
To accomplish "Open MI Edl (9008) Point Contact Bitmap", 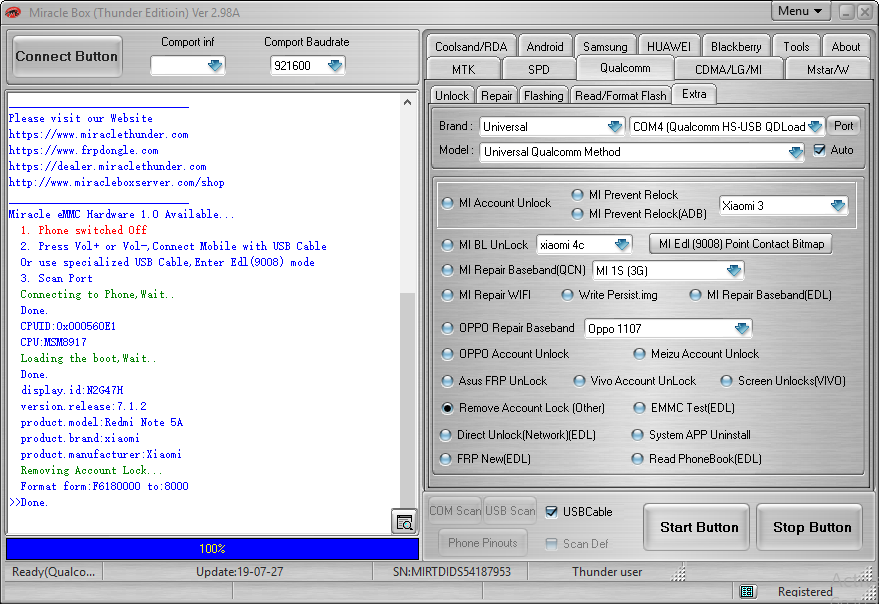I will click(x=741, y=244).
